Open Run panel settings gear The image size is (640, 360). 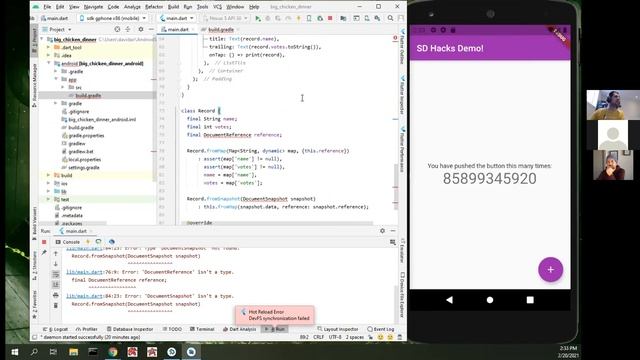382,231
